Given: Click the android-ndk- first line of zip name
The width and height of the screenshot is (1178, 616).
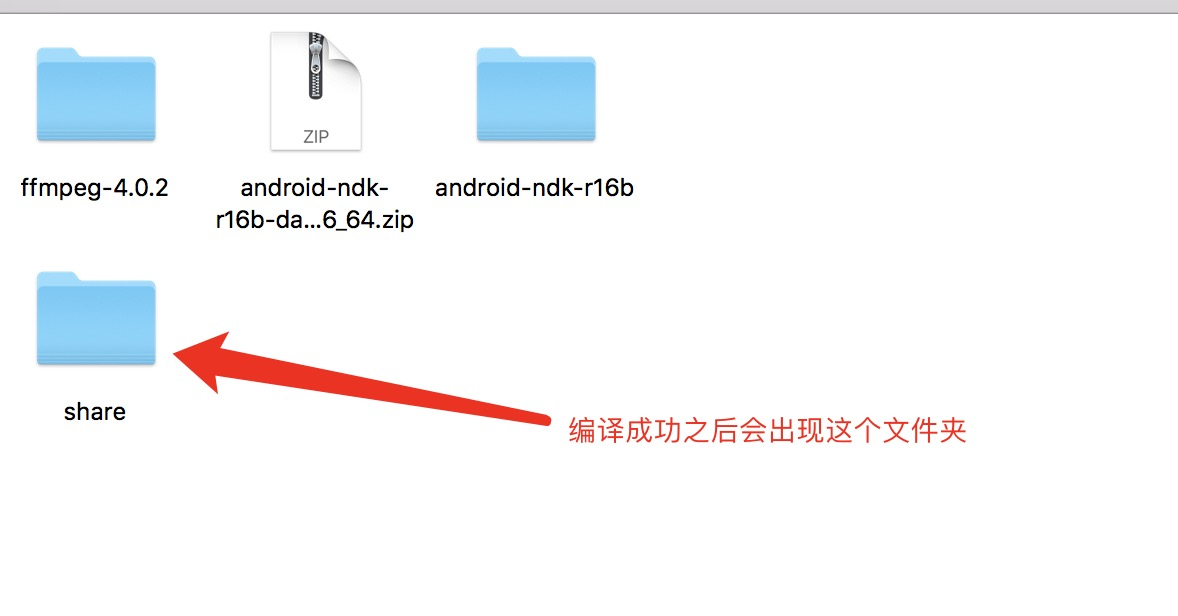Looking at the screenshot, I should click(x=315, y=188).
